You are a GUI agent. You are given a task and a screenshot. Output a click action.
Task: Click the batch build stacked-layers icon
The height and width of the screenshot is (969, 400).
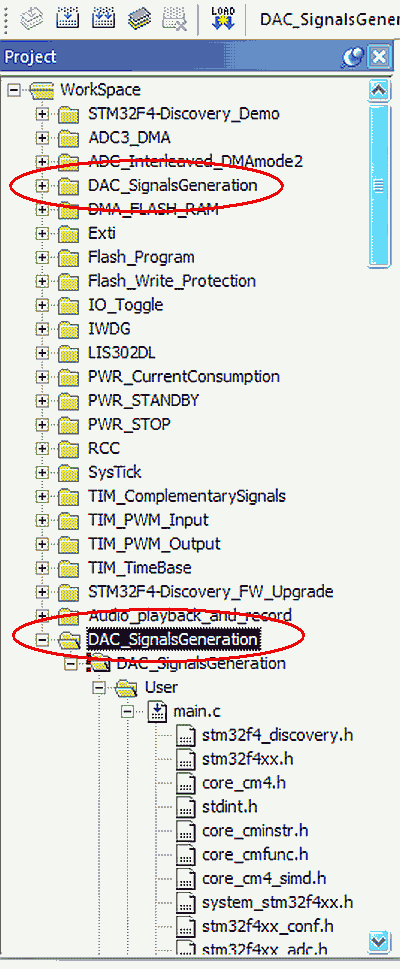140,18
